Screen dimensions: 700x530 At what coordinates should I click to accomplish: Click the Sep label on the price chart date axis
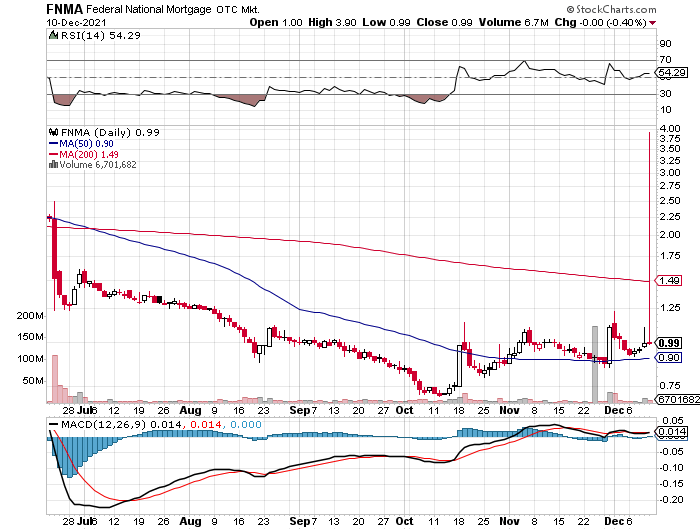(x=300, y=410)
